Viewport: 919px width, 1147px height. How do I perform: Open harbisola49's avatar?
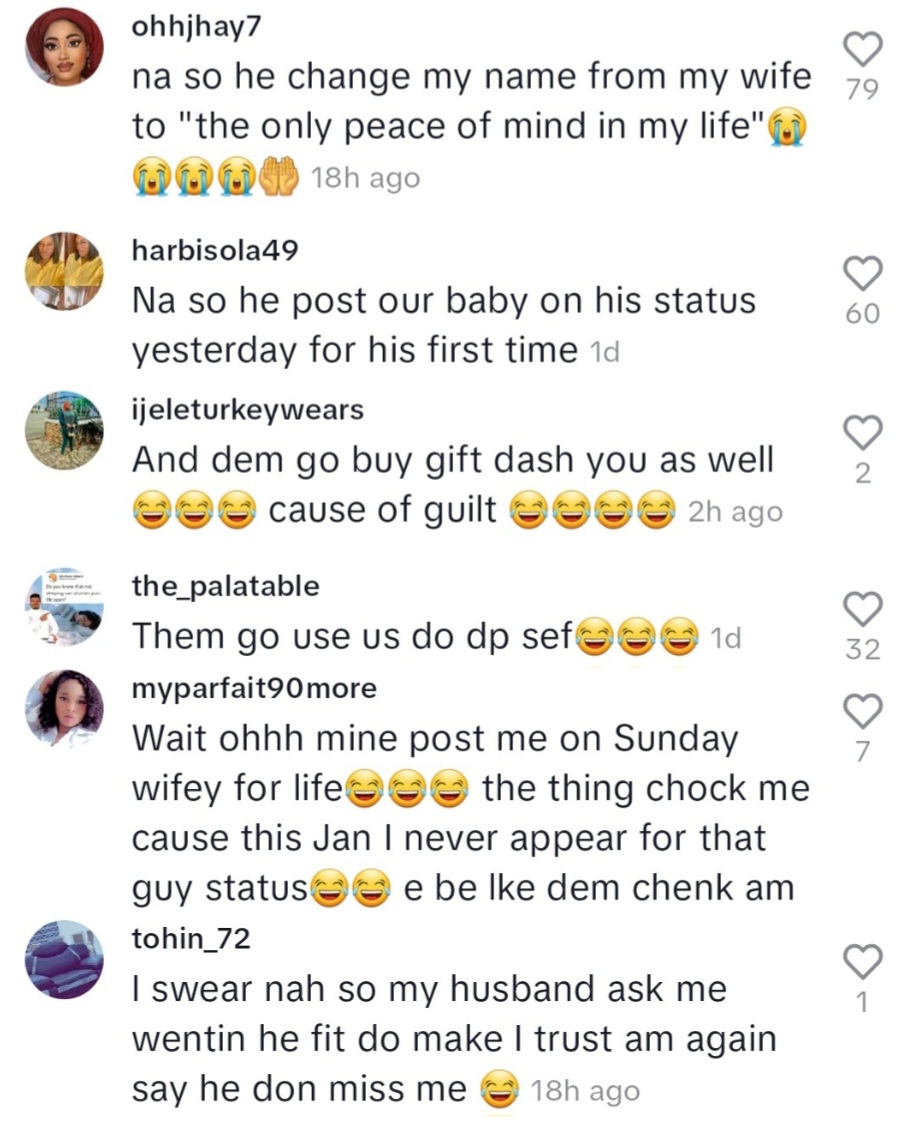click(65, 270)
